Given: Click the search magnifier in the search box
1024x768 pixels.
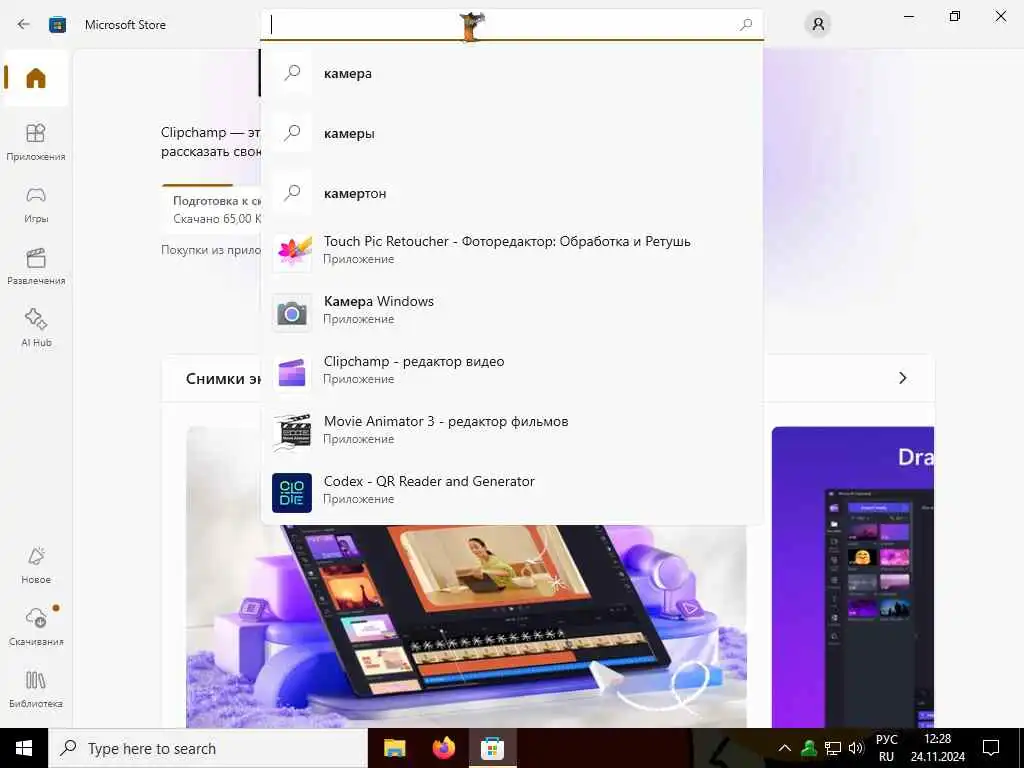Looking at the screenshot, I should [x=746, y=25].
